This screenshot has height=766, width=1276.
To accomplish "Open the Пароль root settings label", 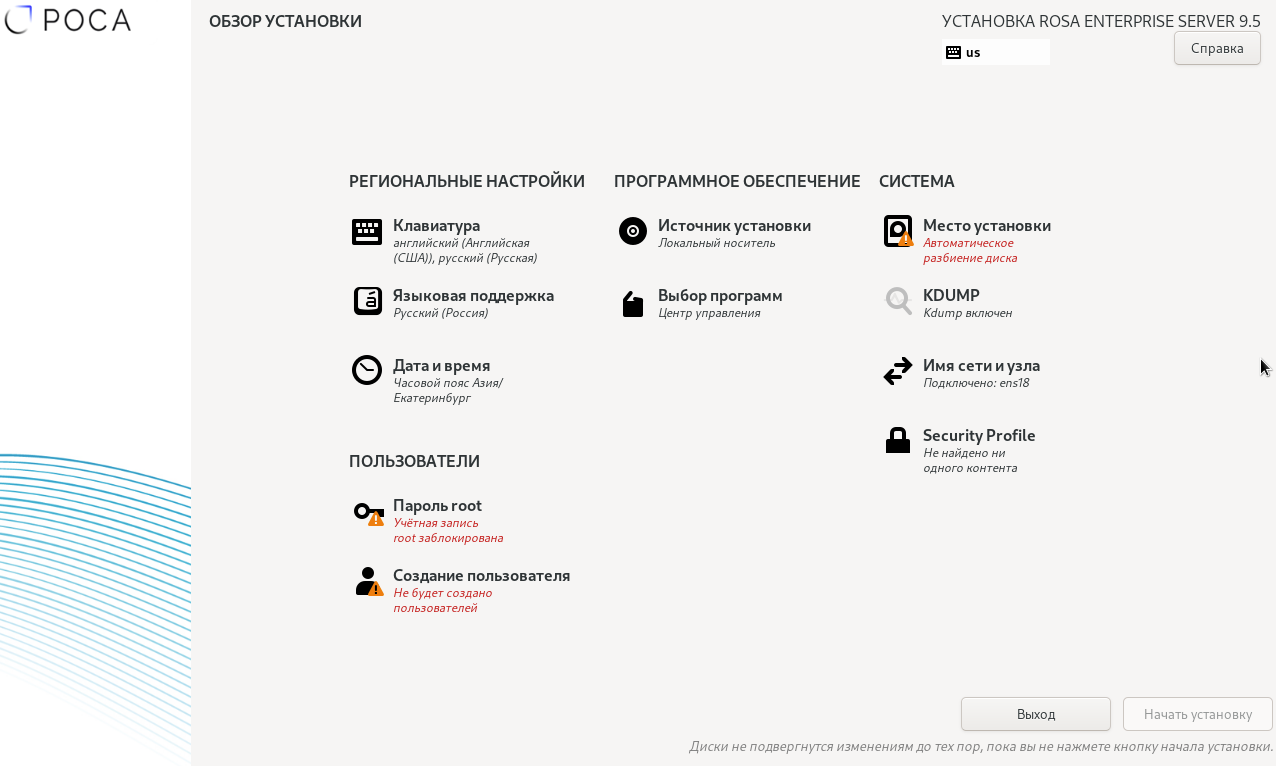I will (437, 506).
